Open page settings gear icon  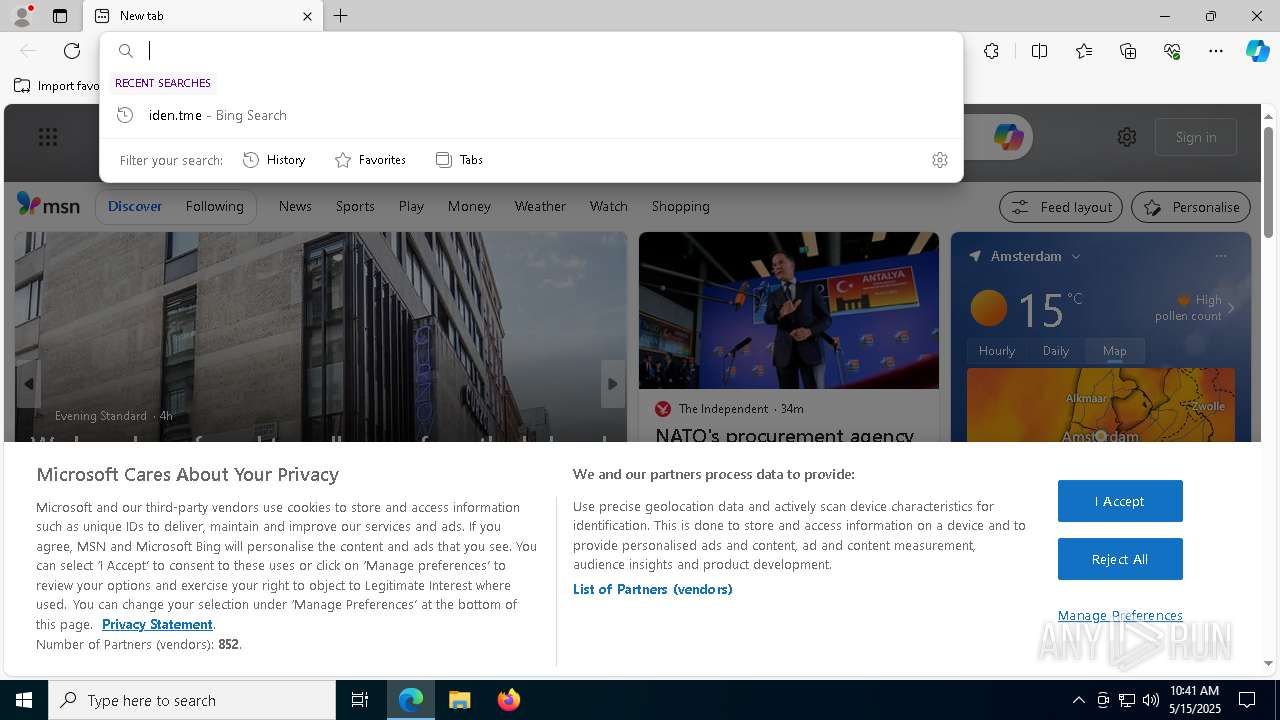pos(1127,137)
